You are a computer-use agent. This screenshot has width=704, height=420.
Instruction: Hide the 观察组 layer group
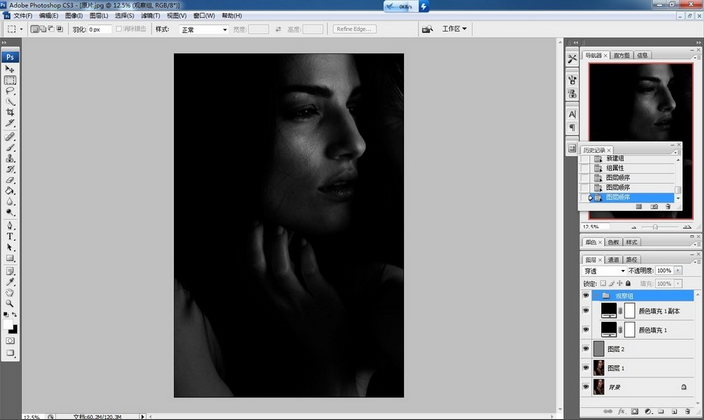click(585, 296)
